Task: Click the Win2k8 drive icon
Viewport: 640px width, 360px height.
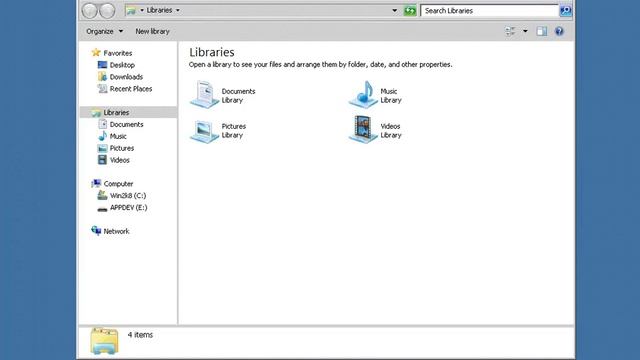Action: (x=102, y=196)
